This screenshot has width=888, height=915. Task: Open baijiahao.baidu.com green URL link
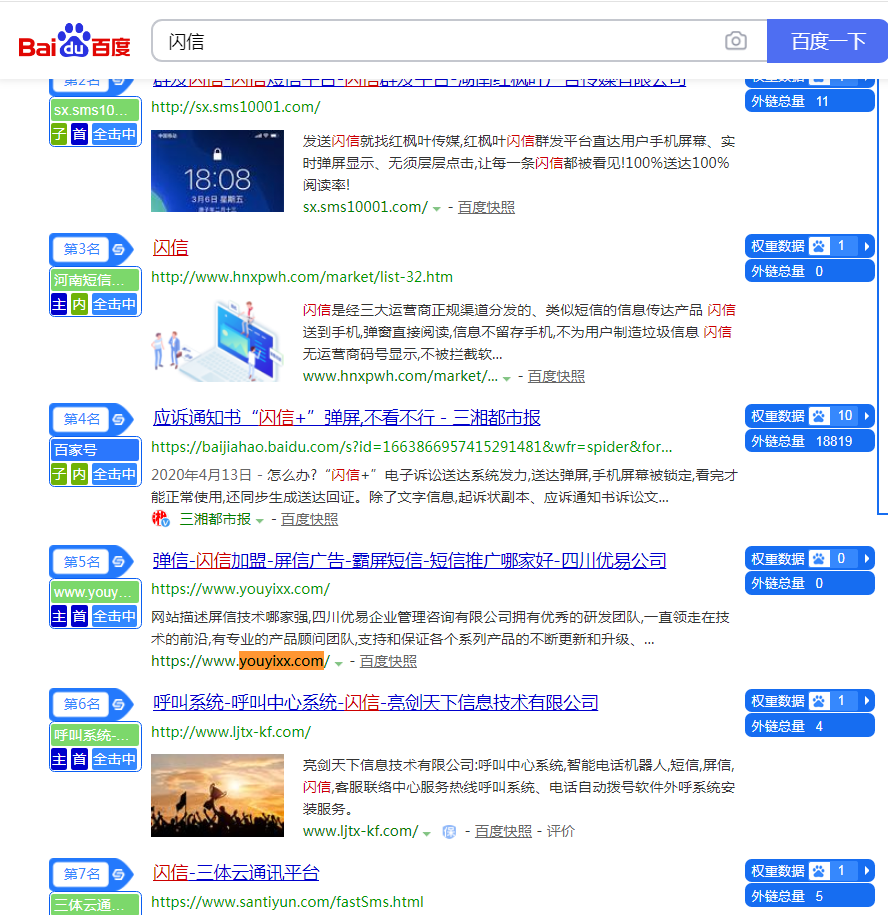[411, 447]
